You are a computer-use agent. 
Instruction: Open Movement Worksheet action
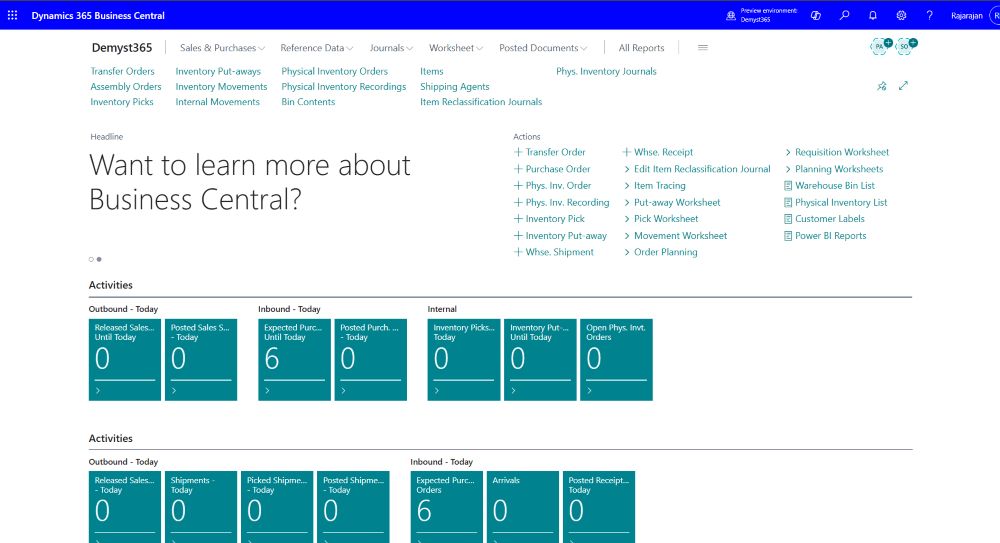pyautogui.click(x=680, y=235)
